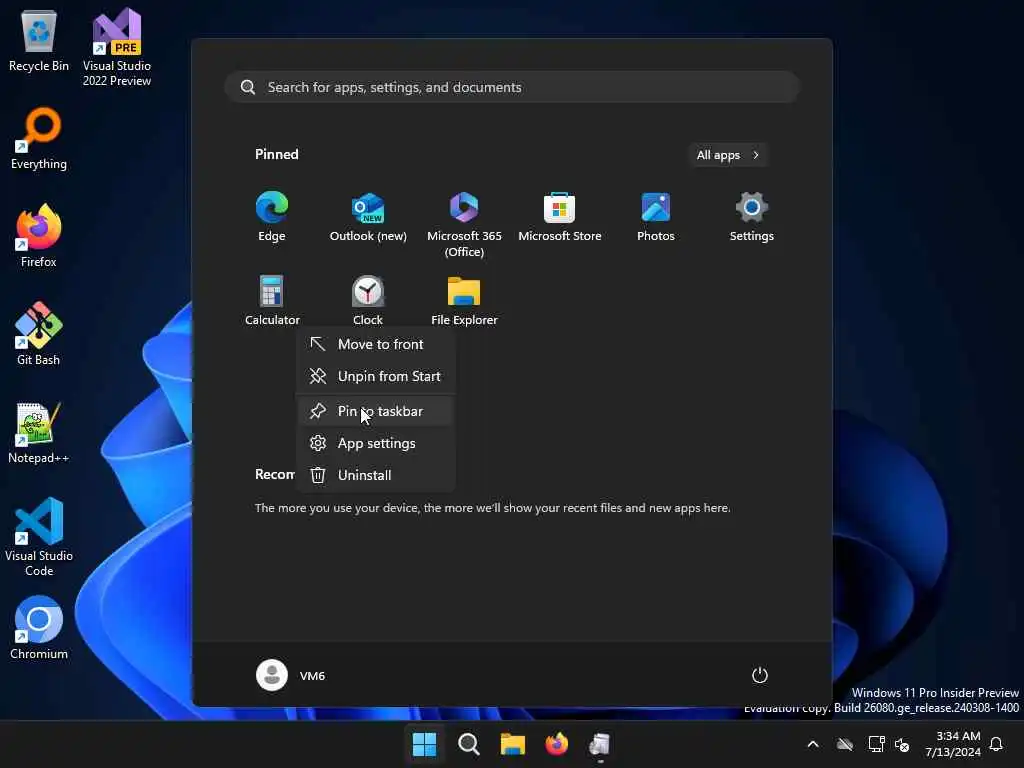Open App settings from context menu
Image resolution: width=1024 pixels, height=768 pixels.
tap(375, 443)
